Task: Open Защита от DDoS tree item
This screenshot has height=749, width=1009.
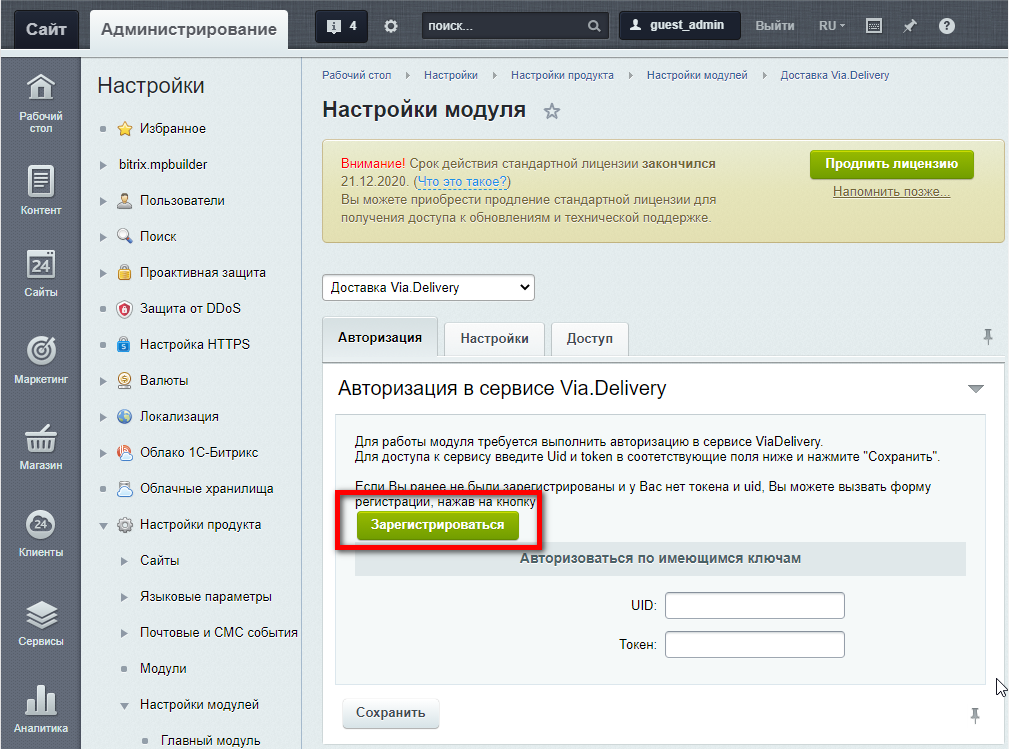Action: (190, 309)
